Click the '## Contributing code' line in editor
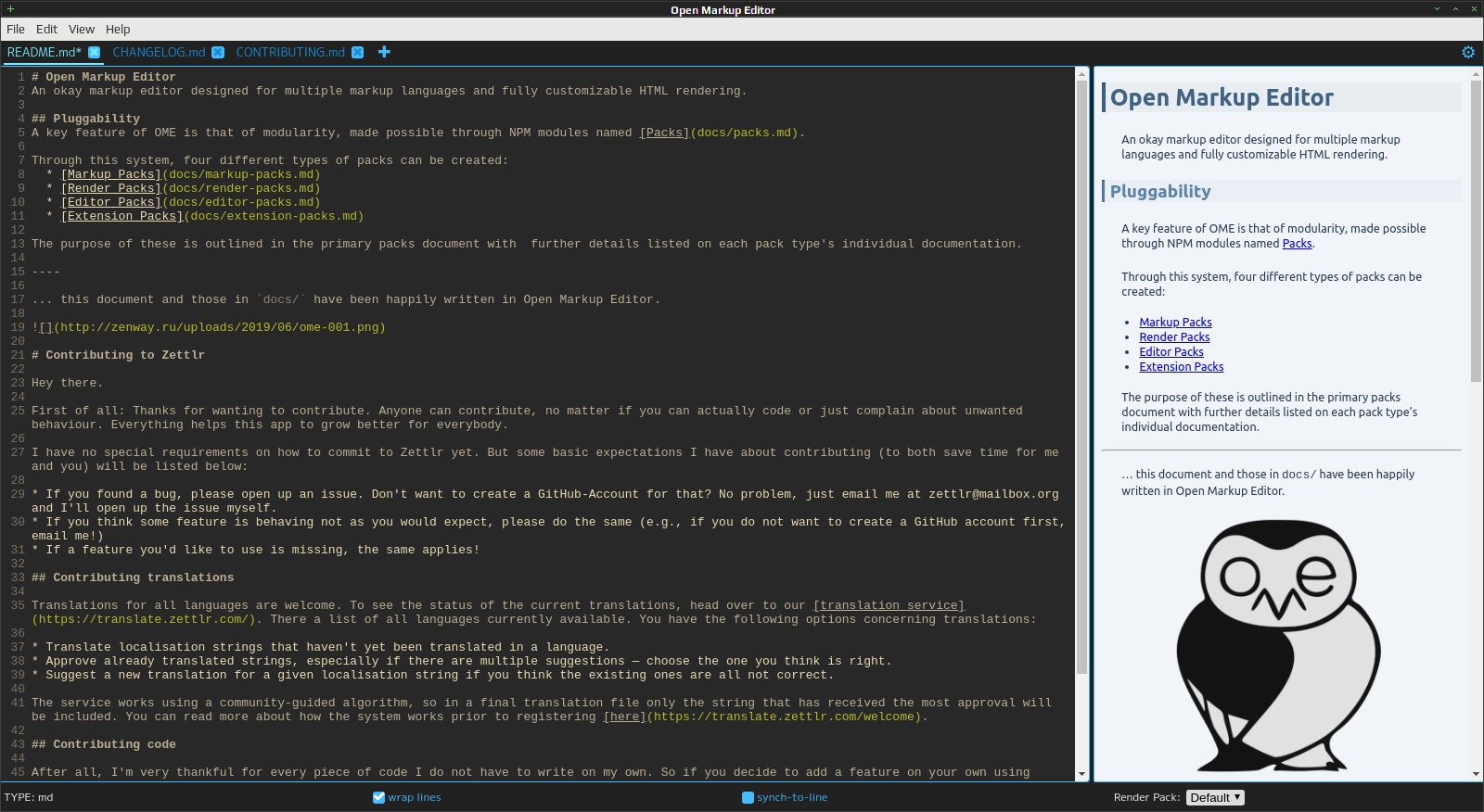 coord(104,744)
